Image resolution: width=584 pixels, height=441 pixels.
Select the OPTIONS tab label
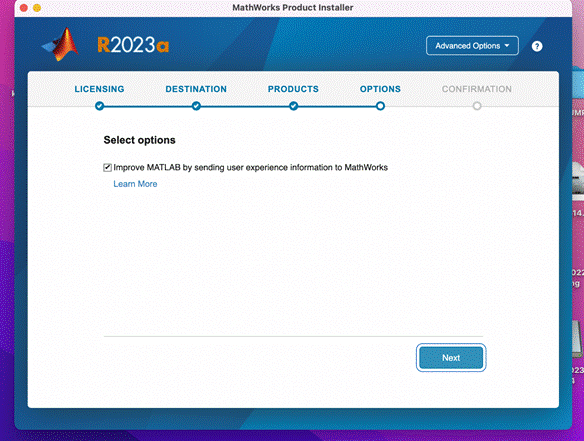pyautogui.click(x=380, y=89)
